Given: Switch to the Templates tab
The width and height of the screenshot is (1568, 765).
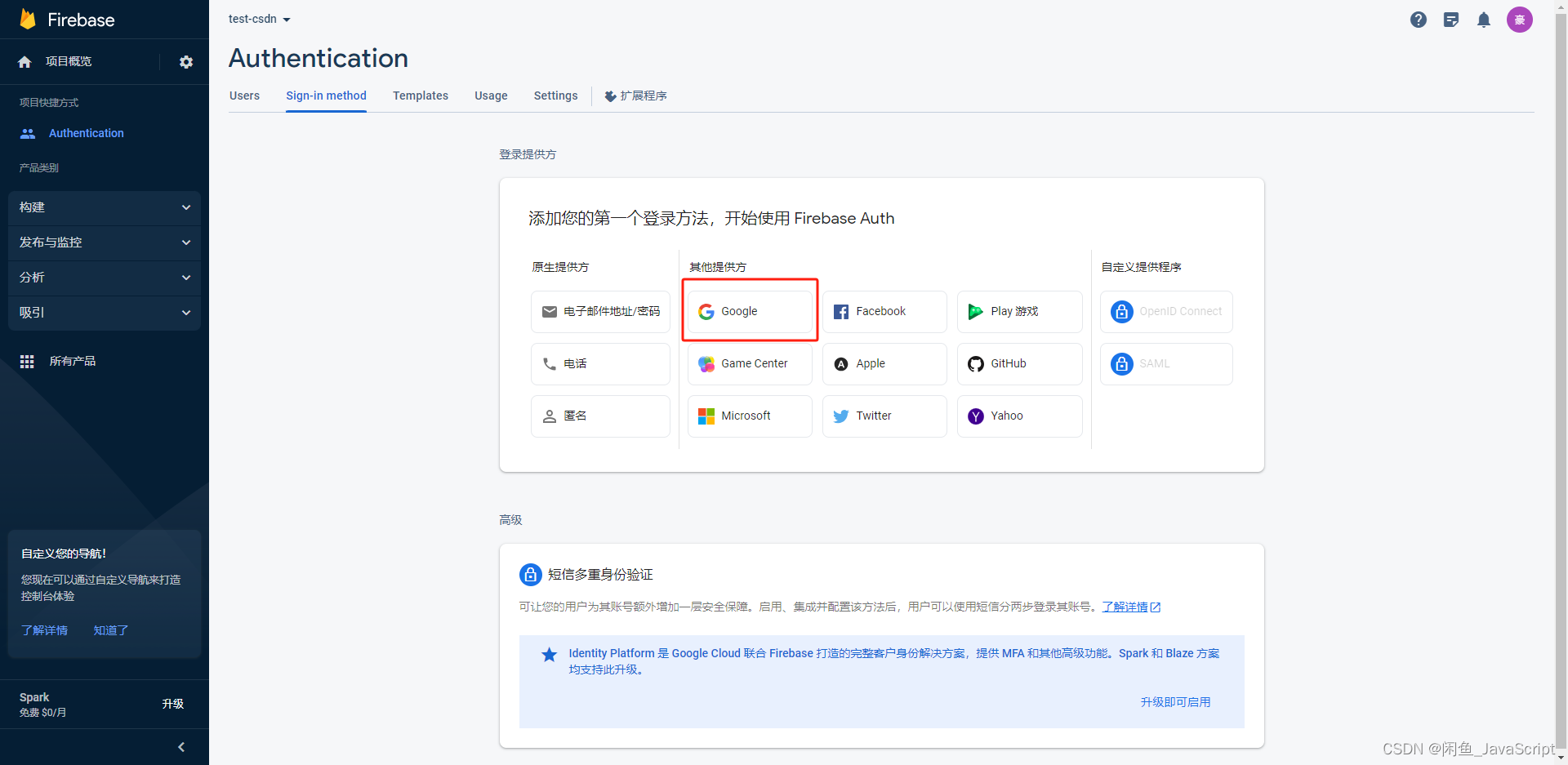Looking at the screenshot, I should [421, 96].
